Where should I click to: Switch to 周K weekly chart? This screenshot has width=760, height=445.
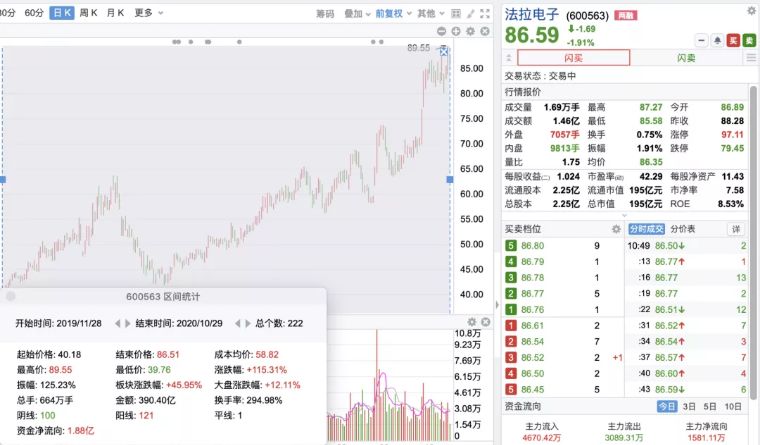88,13
